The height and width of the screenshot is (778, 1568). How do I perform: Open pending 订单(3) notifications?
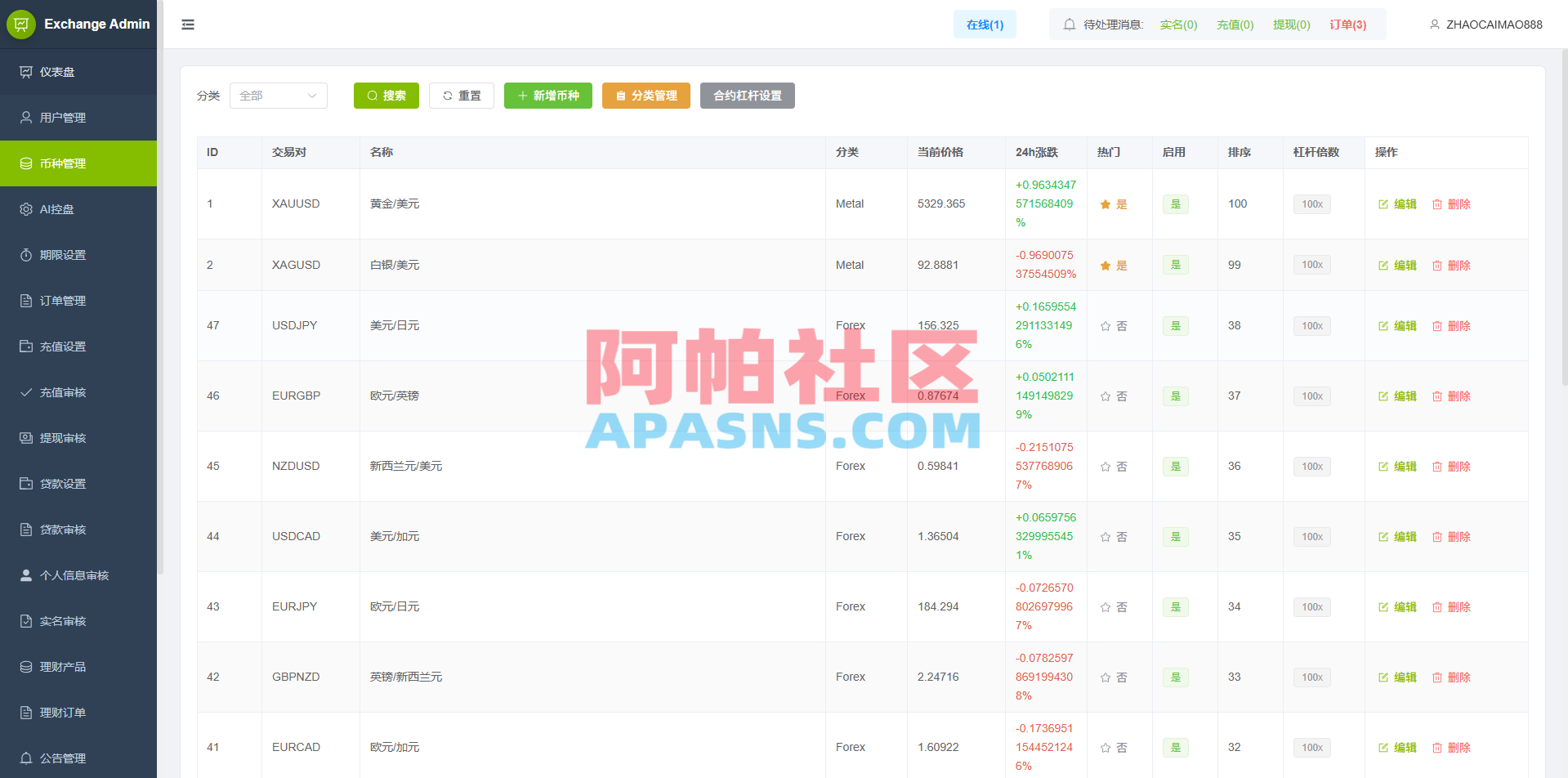(1347, 25)
